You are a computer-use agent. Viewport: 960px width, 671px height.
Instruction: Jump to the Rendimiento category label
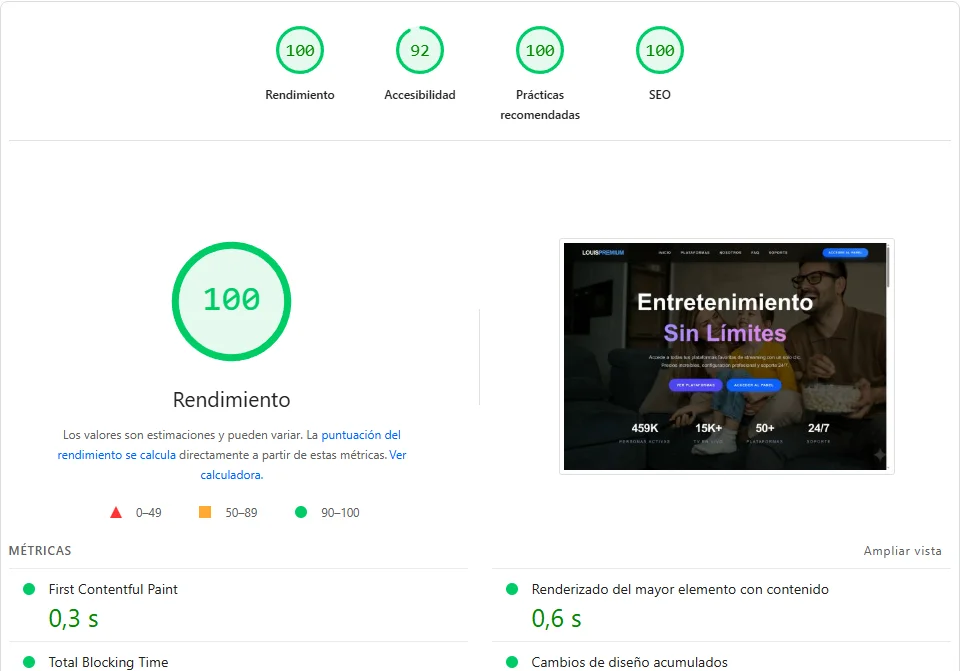pos(300,95)
